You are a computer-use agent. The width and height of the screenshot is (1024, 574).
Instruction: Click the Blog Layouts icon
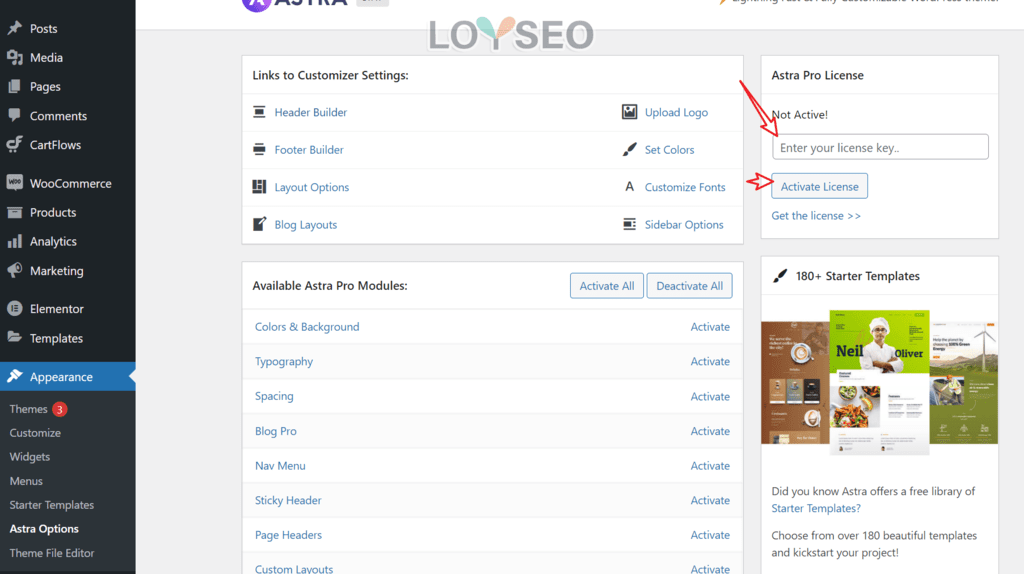(259, 224)
